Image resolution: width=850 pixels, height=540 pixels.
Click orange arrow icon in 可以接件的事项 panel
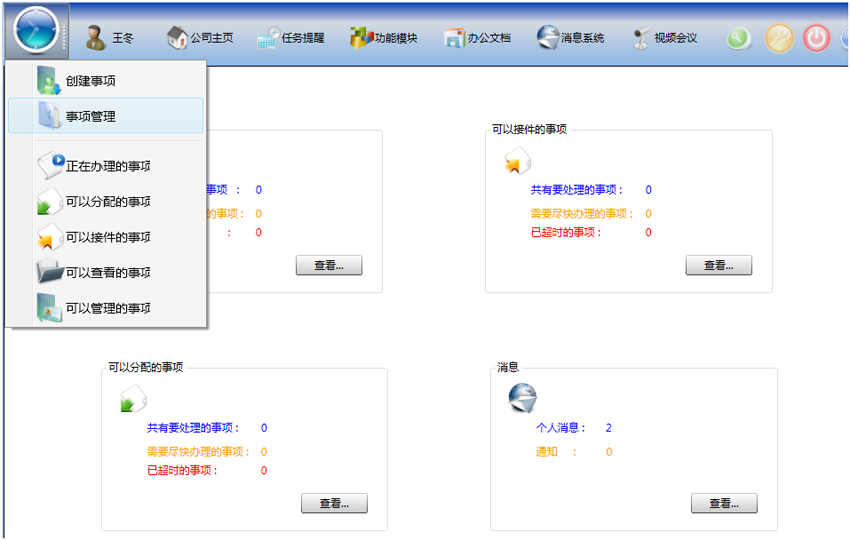click(x=517, y=161)
